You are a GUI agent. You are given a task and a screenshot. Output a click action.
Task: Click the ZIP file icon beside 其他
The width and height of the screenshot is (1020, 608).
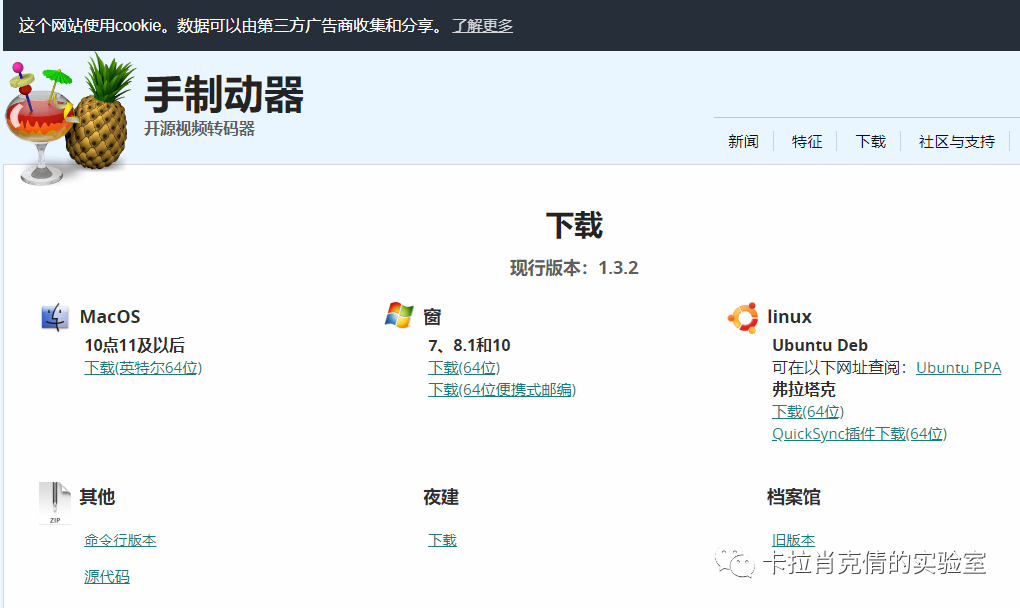[x=55, y=497]
